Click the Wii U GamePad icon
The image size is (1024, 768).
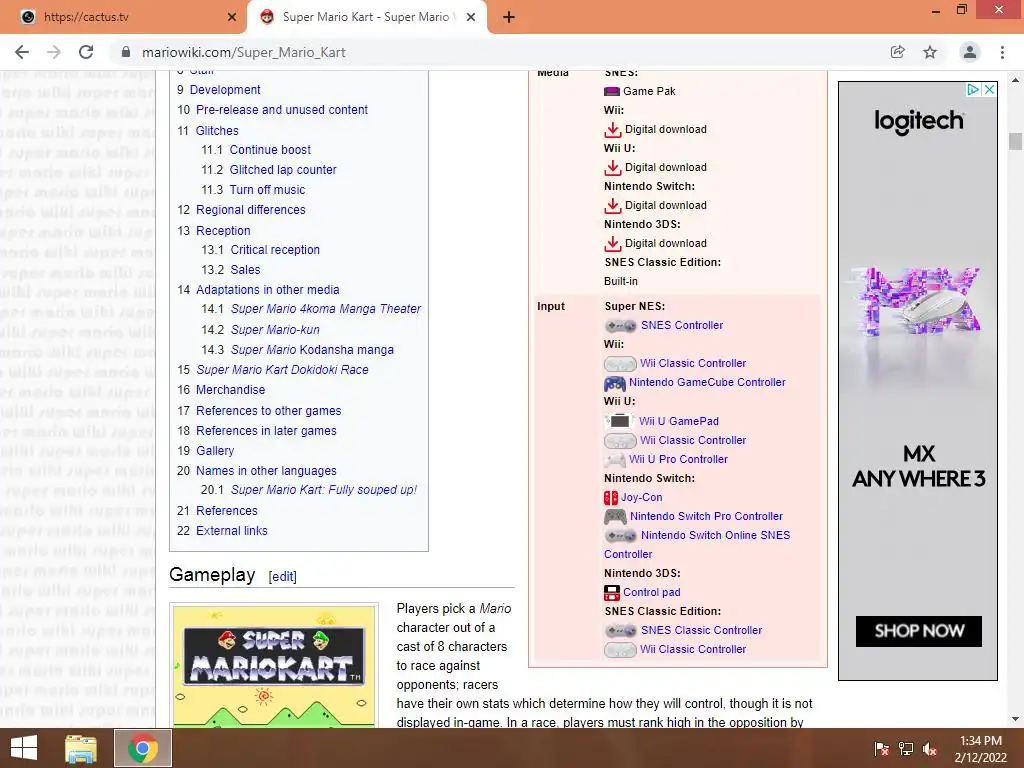click(x=619, y=421)
